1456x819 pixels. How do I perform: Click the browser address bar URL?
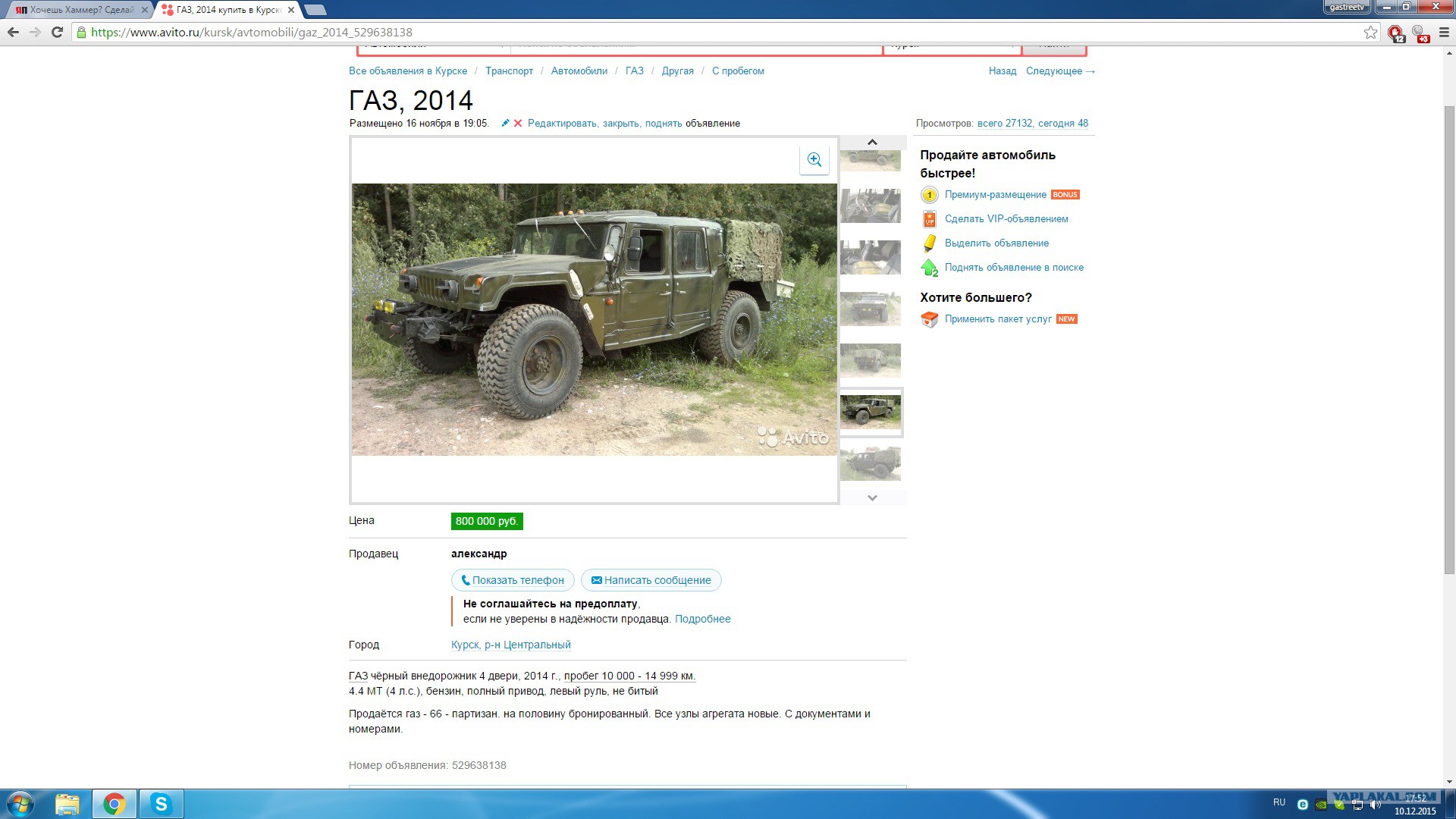tap(252, 33)
